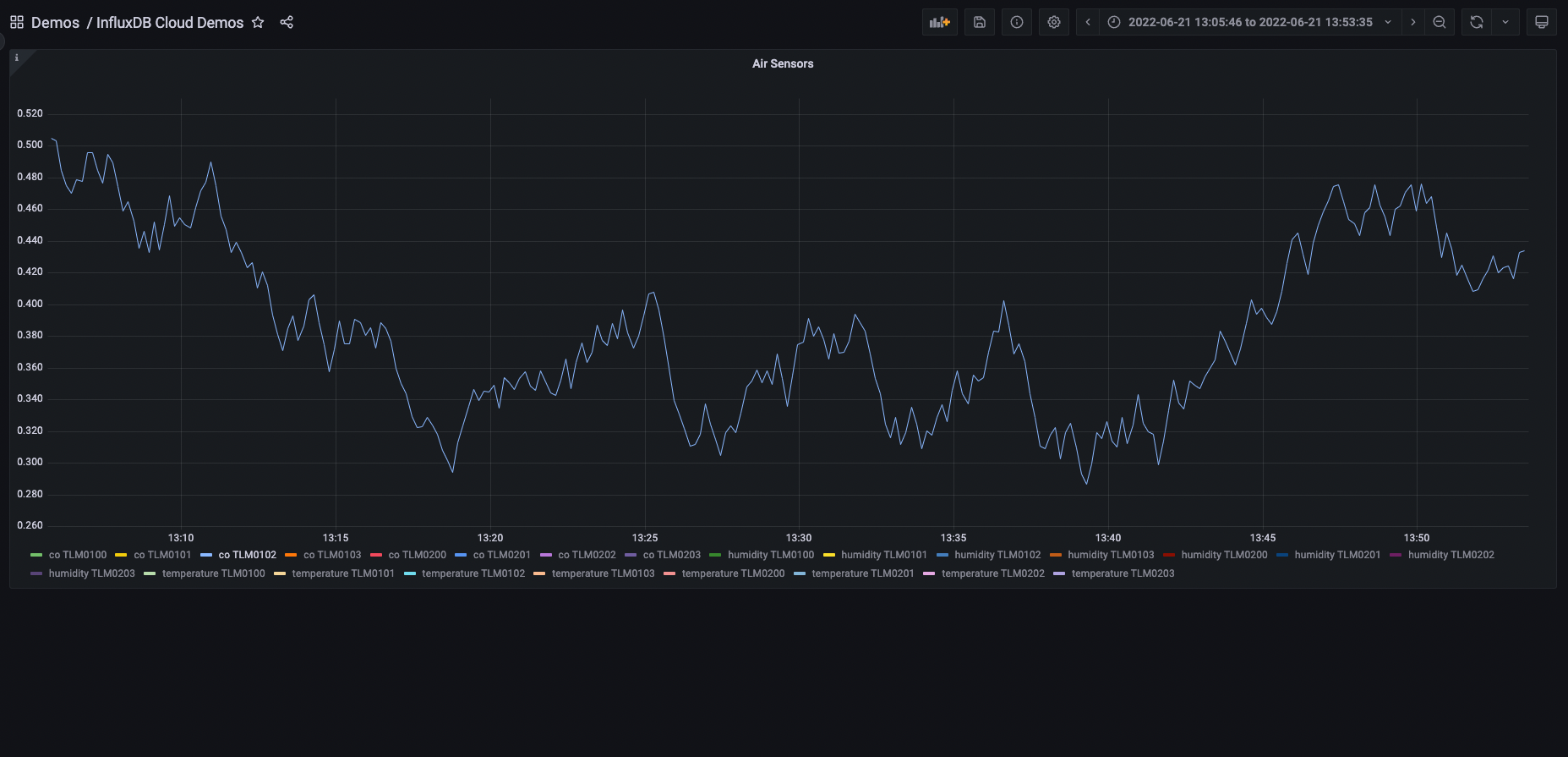Toggle temperature TLM0203 legend series
This screenshot has height=757, width=1568.
coord(1123,573)
